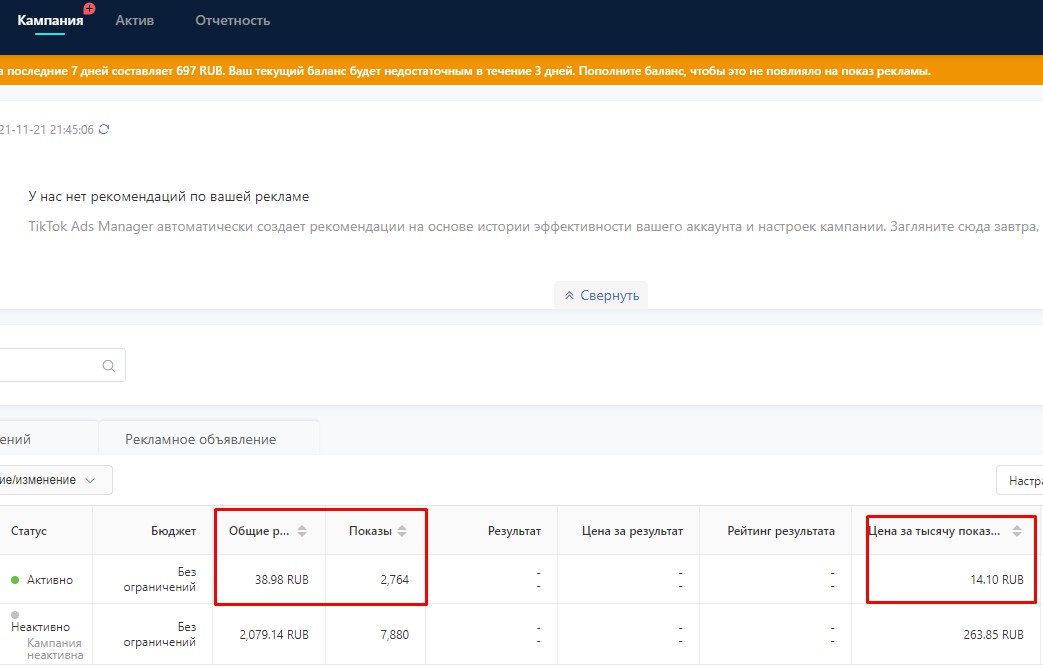Open the ие/изменение dropdown
Viewport: 1043px width, 668px height.
pyautogui.click(x=56, y=480)
